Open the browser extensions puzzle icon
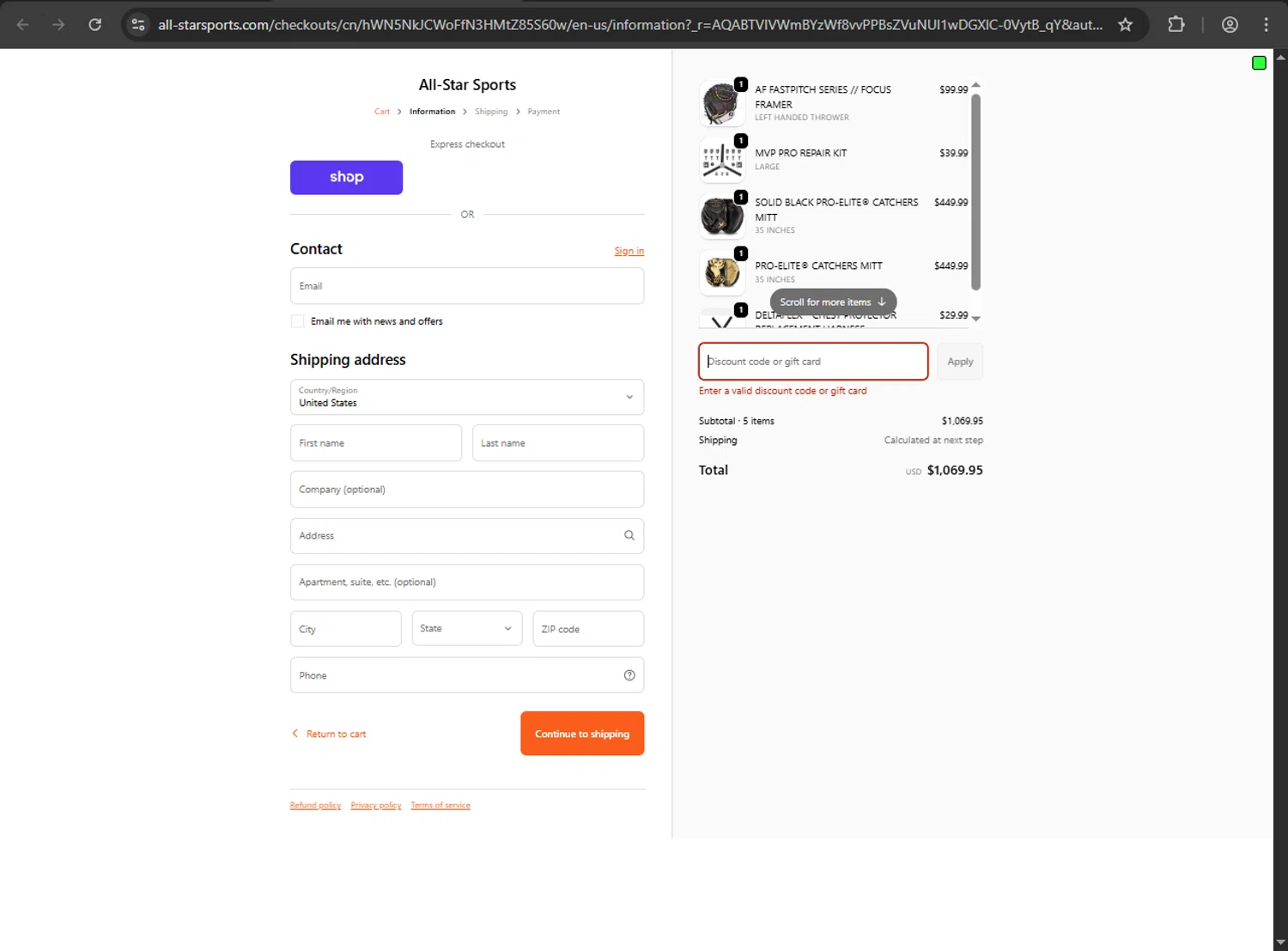 [x=1176, y=25]
